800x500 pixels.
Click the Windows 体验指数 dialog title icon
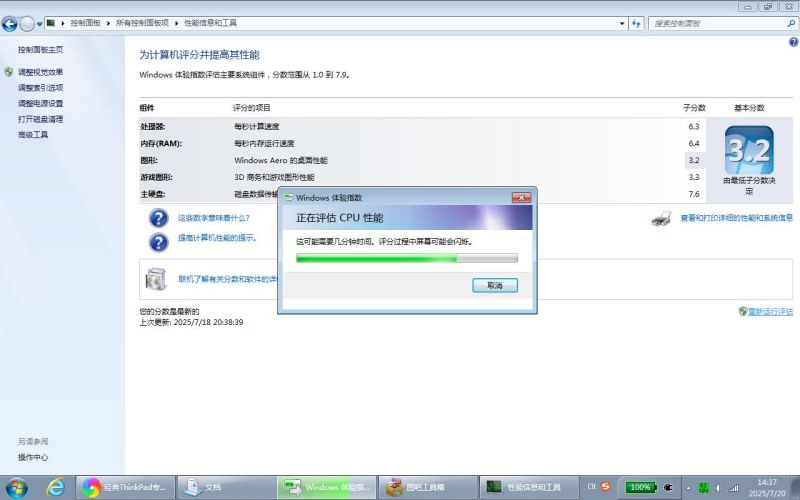tap(289, 197)
